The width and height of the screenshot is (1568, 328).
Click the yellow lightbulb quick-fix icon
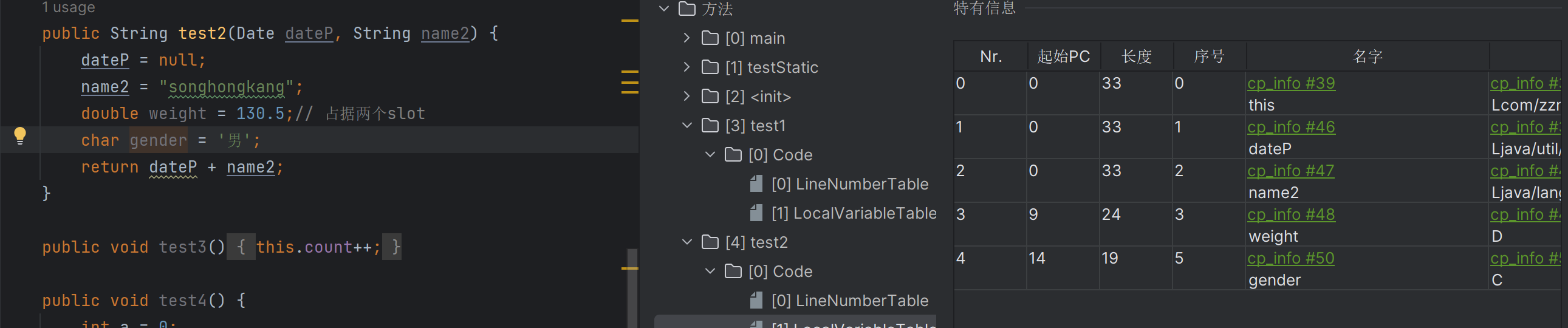point(19,135)
